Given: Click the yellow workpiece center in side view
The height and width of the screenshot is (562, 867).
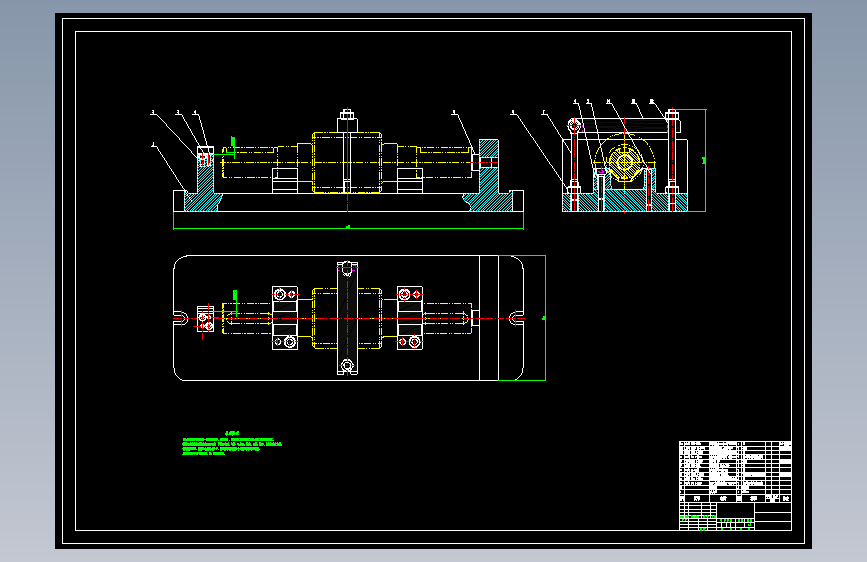Looking at the screenshot, I should 625,162.
